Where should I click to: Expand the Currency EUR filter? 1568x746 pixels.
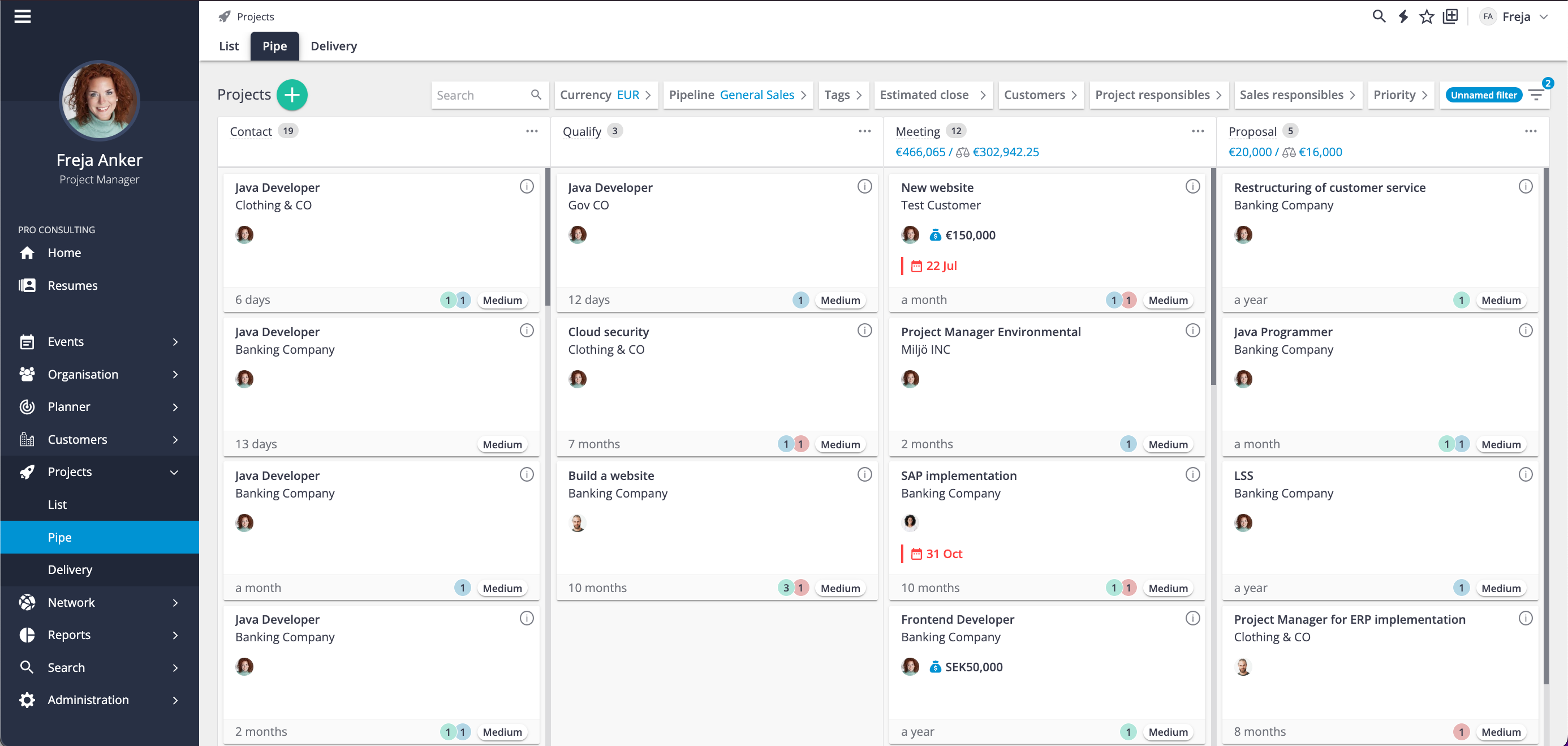pos(605,95)
